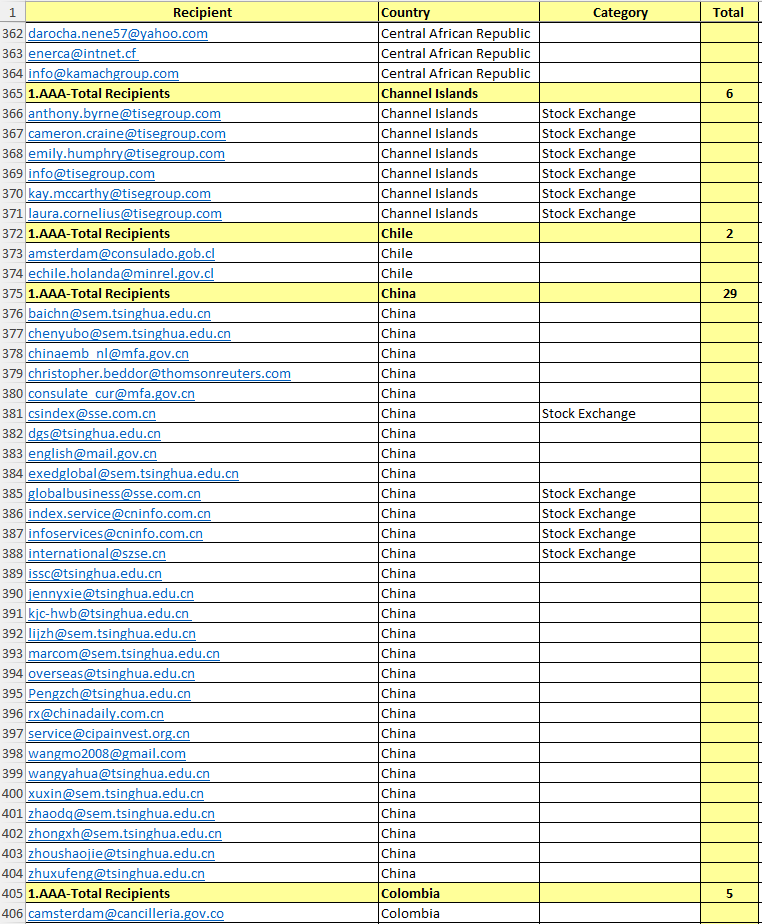The image size is (762, 924).
Task: Open the service@cipainvest.org.cn link
Action: coord(109,735)
